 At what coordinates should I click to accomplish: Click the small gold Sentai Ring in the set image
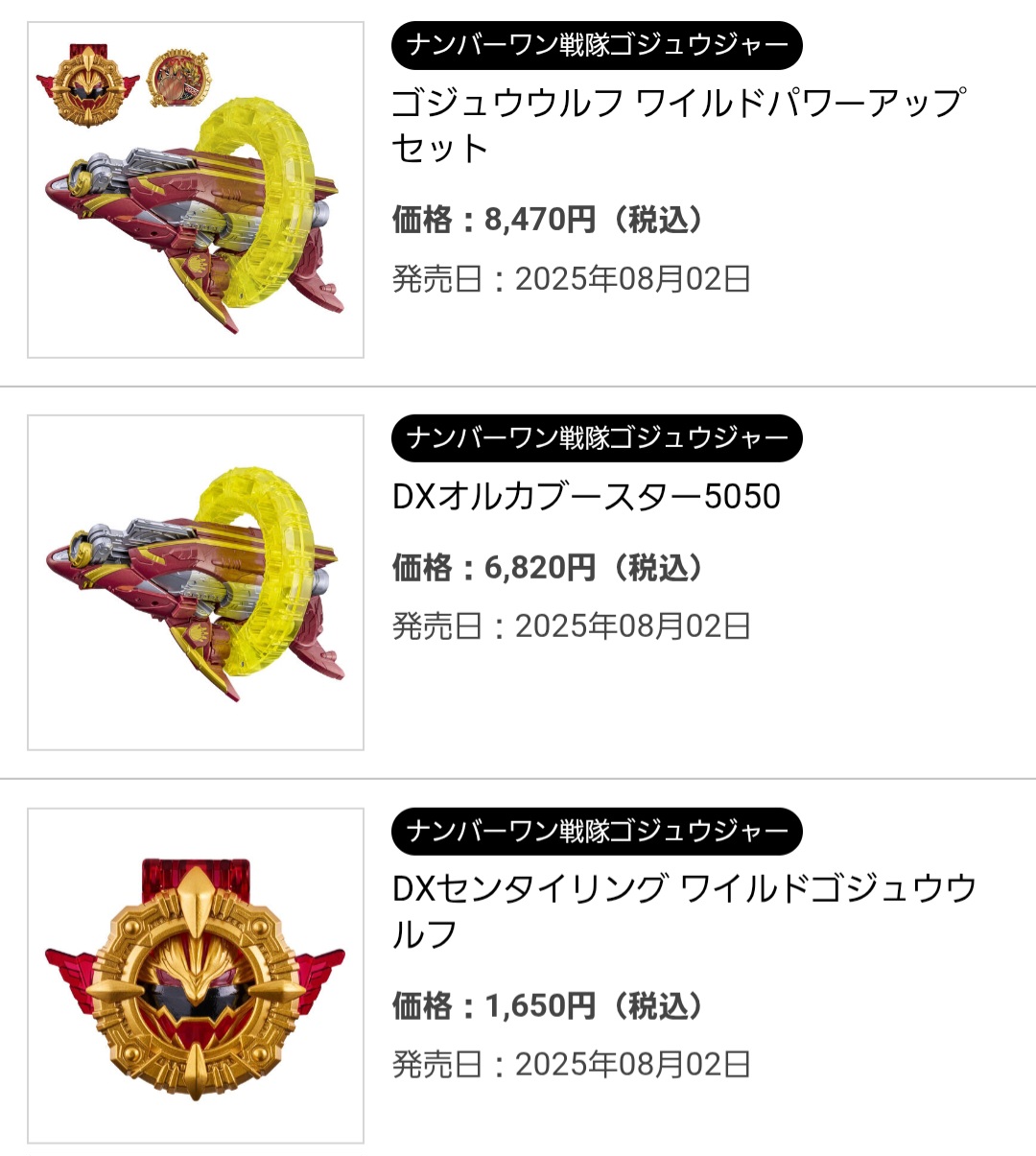pos(87,83)
